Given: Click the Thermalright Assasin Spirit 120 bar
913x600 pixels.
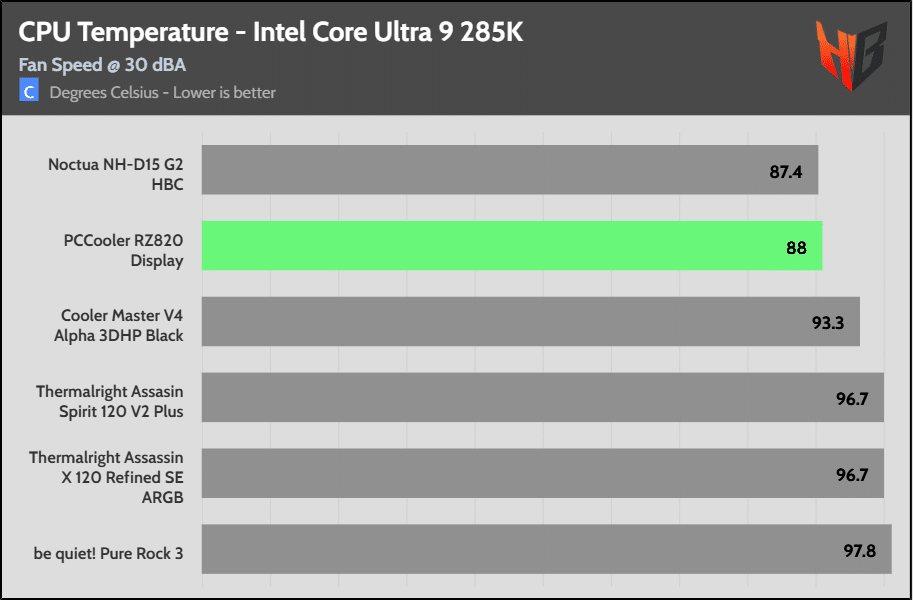Looking at the screenshot, I should click(542, 397).
